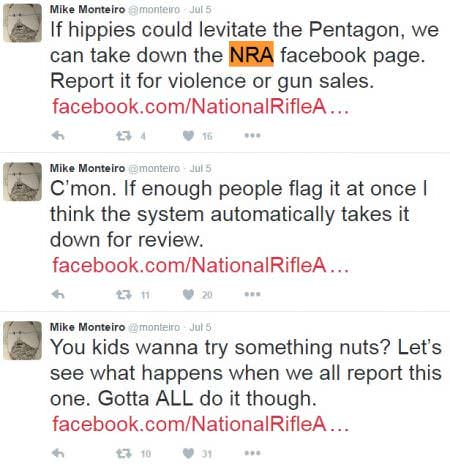Reply to the "C'mon" tweet
Screen dimensions: 450x467
click(58, 294)
